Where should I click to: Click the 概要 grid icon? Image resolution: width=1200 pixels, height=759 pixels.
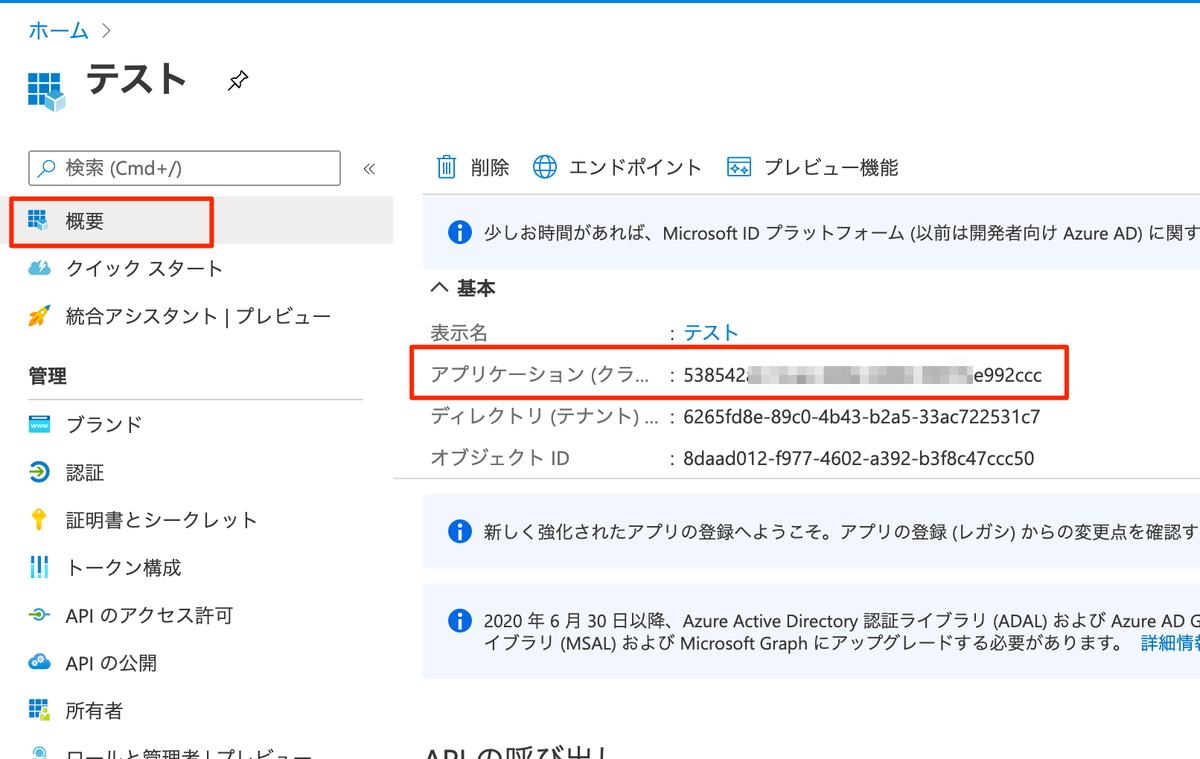[x=38, y=221]
